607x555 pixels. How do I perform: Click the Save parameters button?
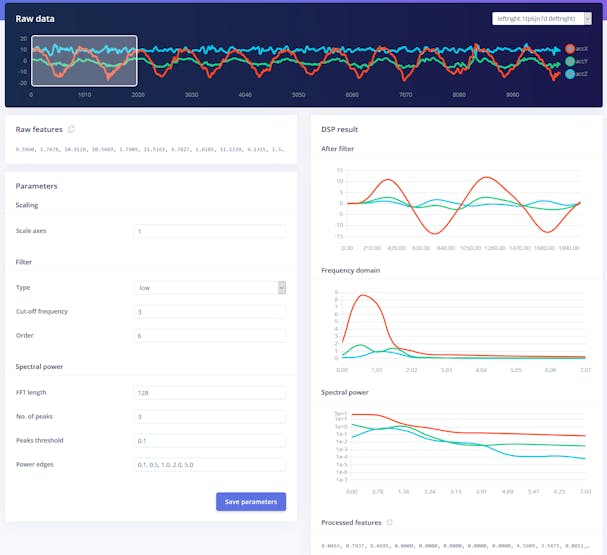251,502
